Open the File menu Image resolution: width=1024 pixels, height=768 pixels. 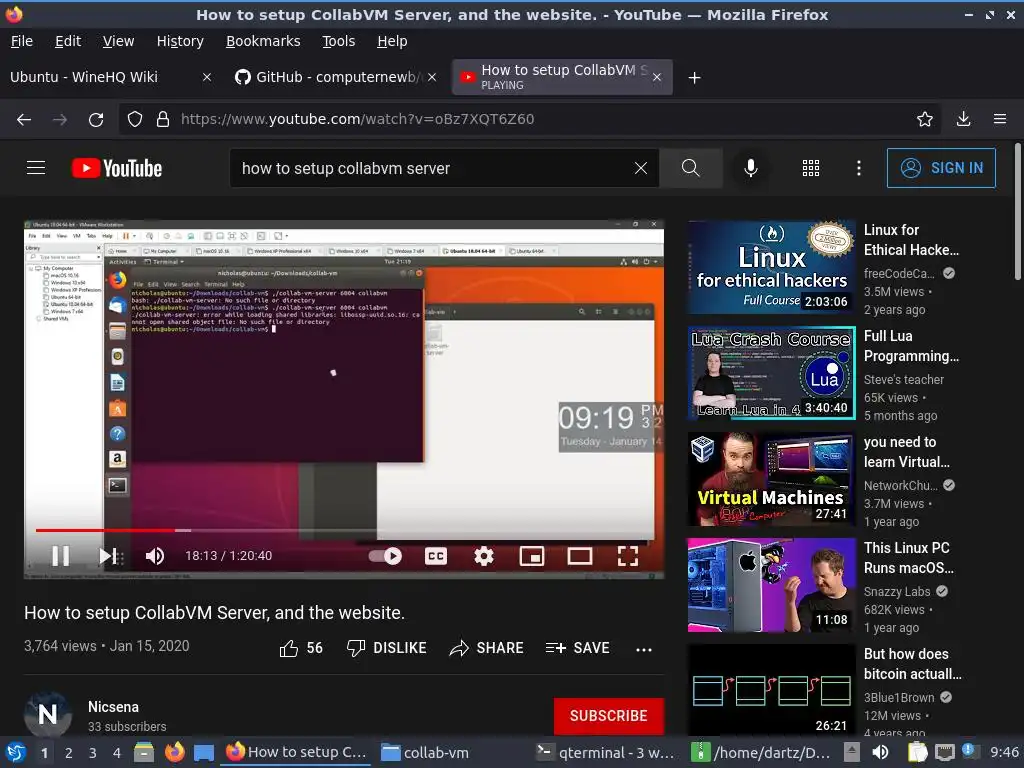pyautogui.click(x=22, y=41)
